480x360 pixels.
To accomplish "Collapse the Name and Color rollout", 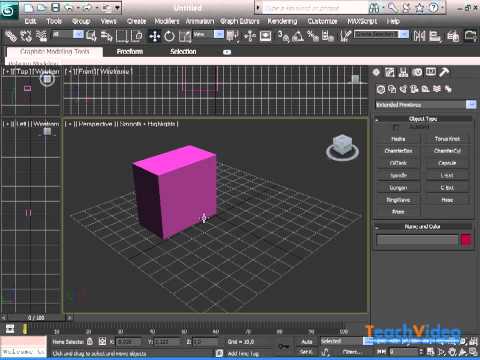I will pos(423,227).
